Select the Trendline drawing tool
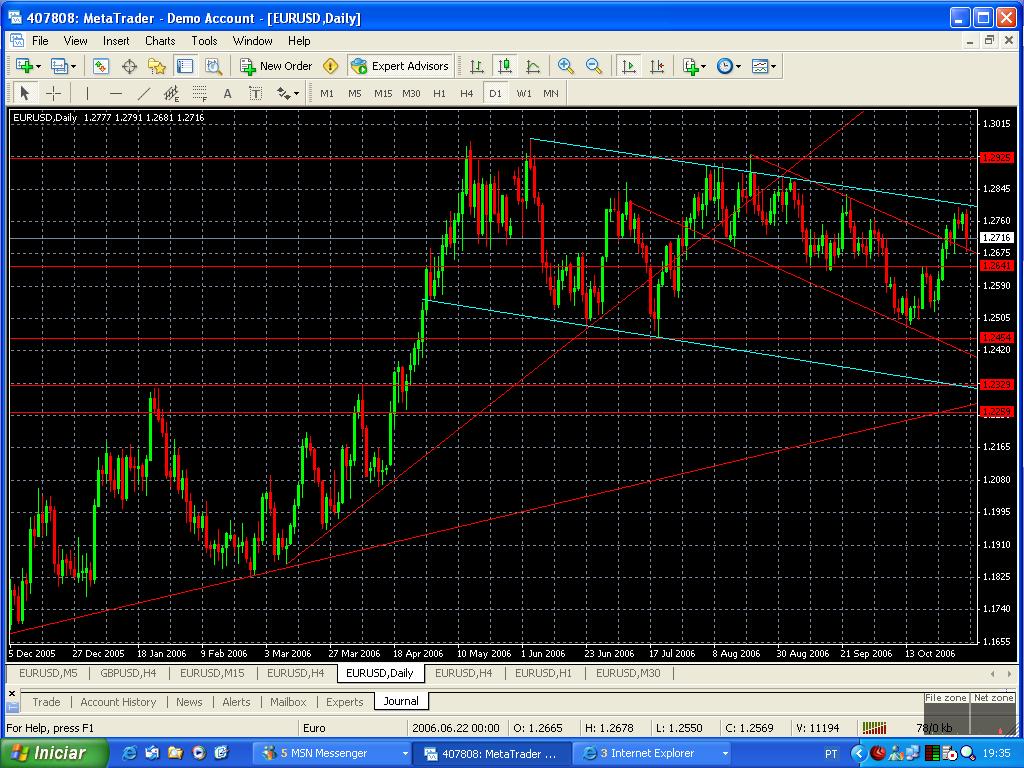This screenshot has height=768, width=1024. (x=143, y=93)
